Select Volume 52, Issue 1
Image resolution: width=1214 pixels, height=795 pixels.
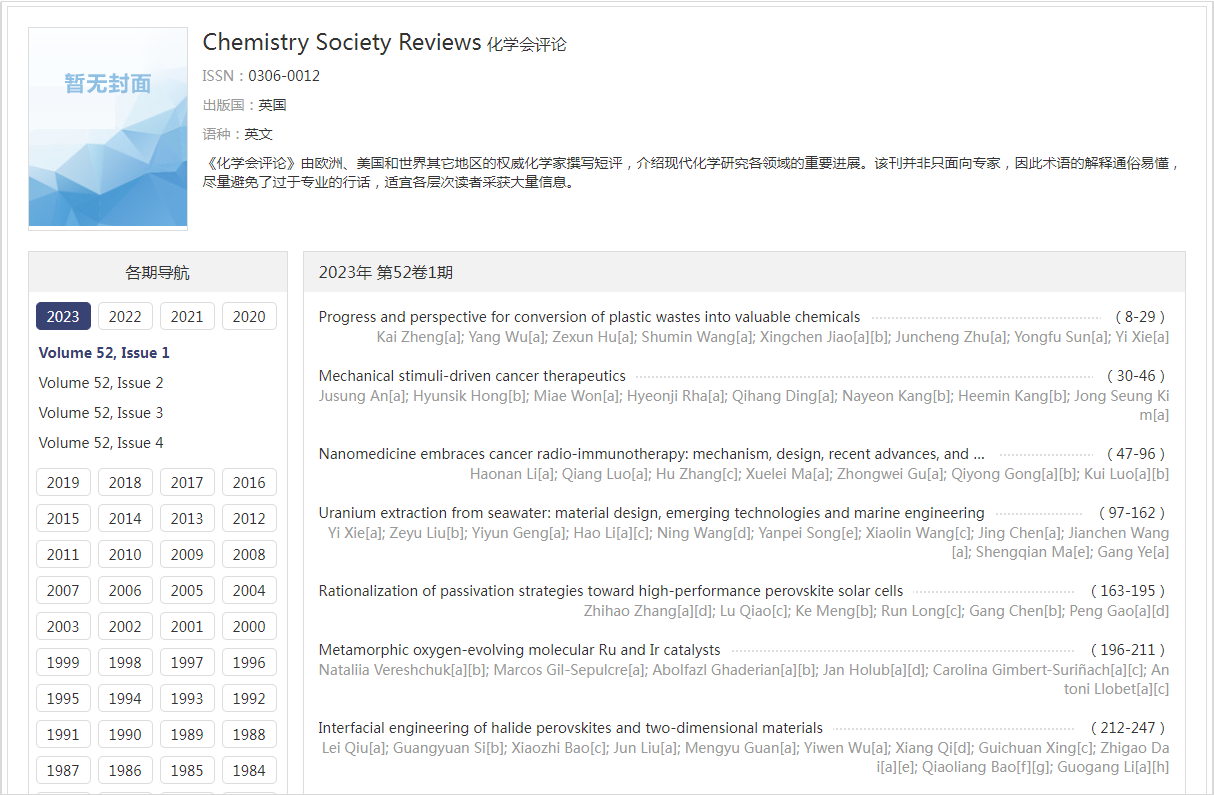(x=104, y=353)
